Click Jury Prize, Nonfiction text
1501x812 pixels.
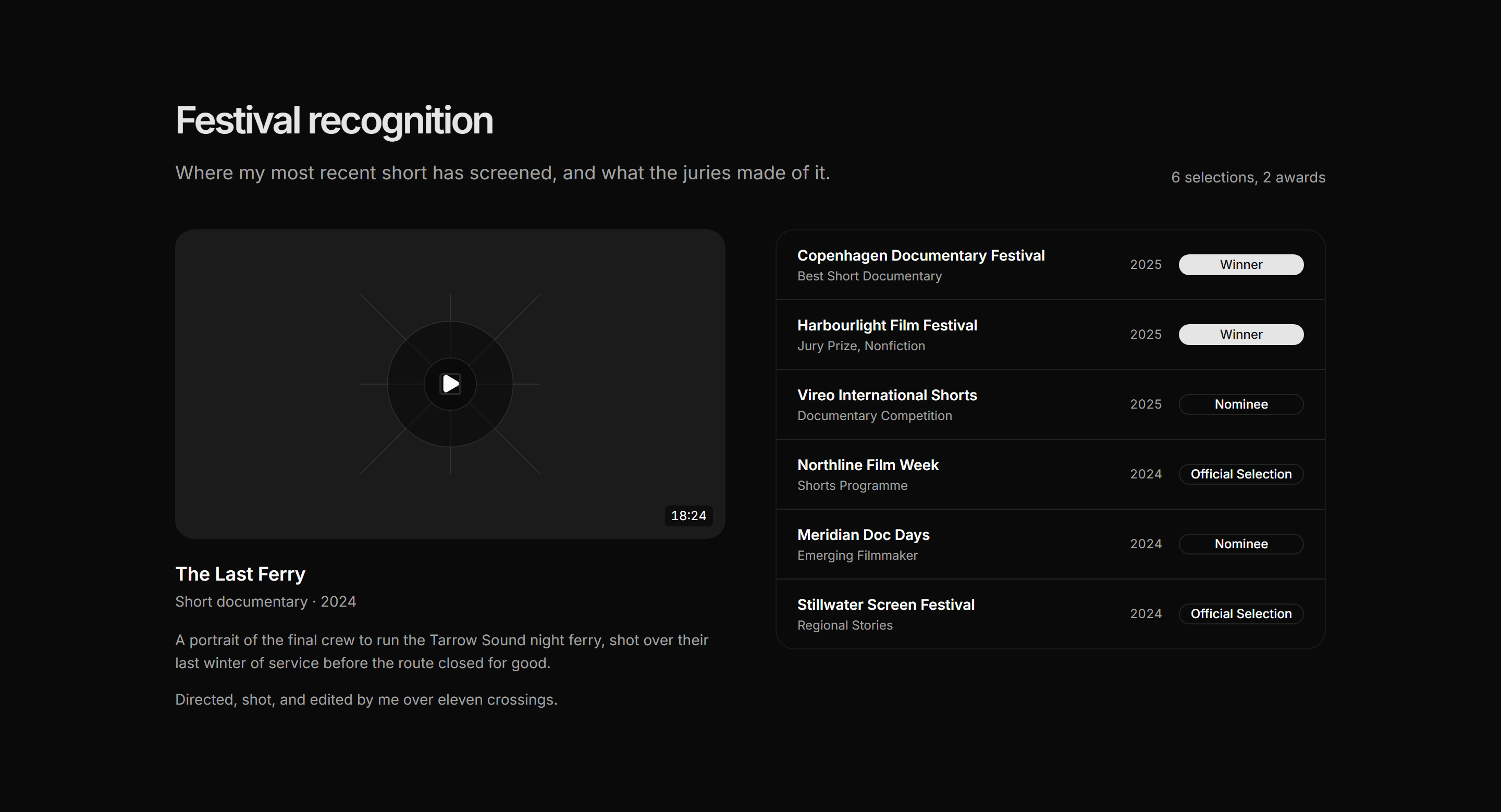click(860, 346)
